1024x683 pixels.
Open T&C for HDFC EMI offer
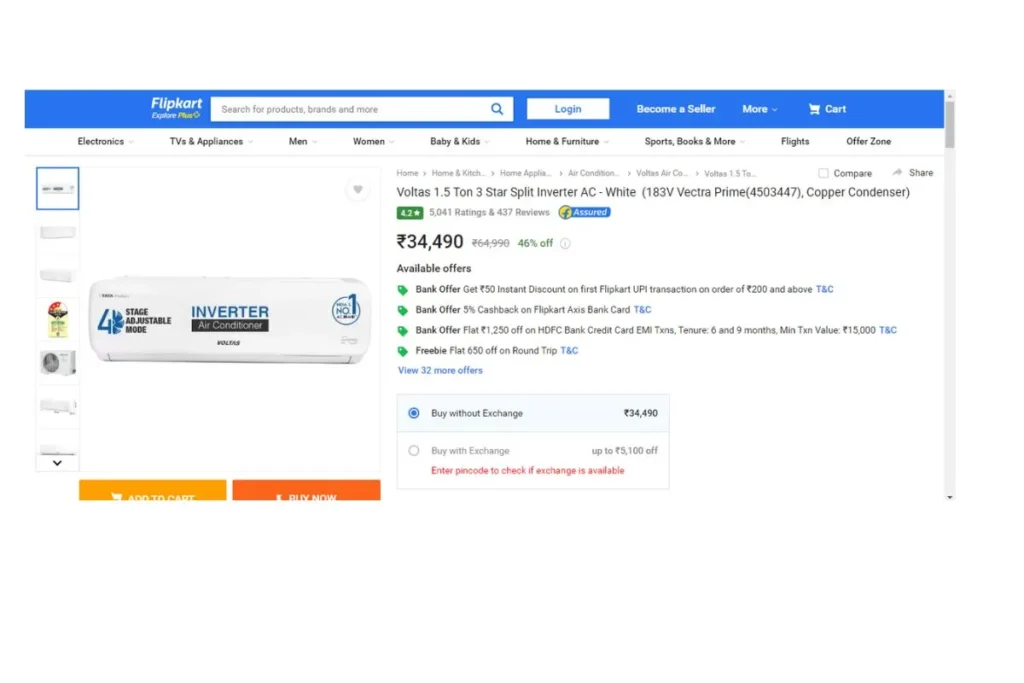pyautogui.click(x=888, y=330)
